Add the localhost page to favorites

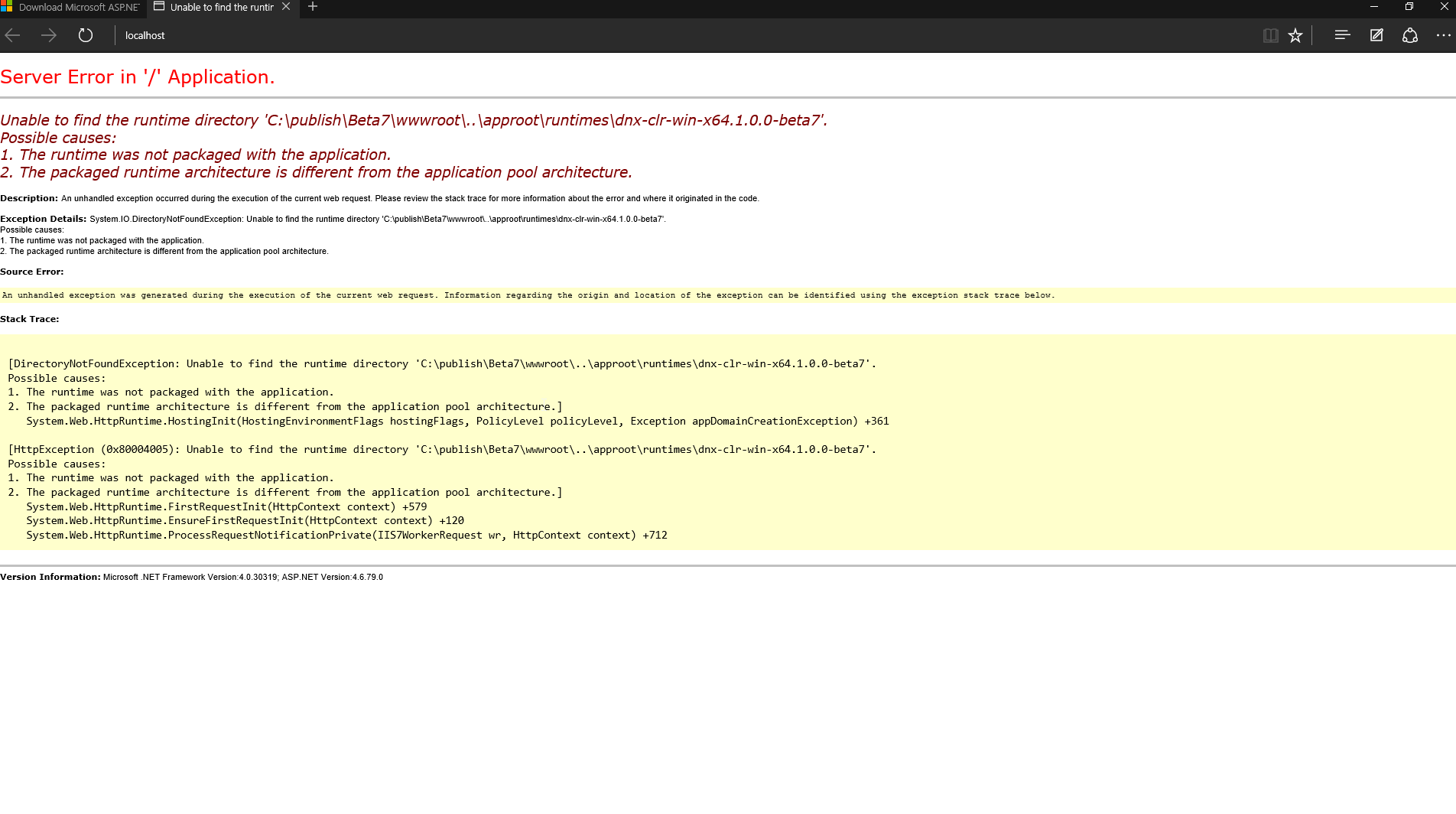point(1295,34)
